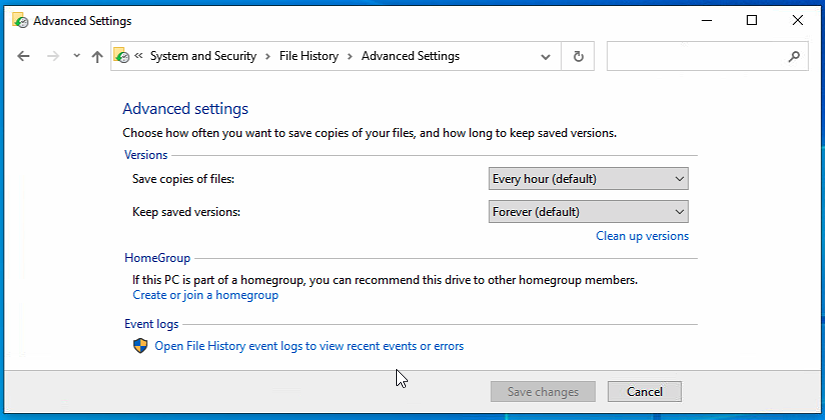Select System and Security in breadcrumb
Image resolution: width=825 pixels, height=420 pixels.
click(x=203, y=57)
